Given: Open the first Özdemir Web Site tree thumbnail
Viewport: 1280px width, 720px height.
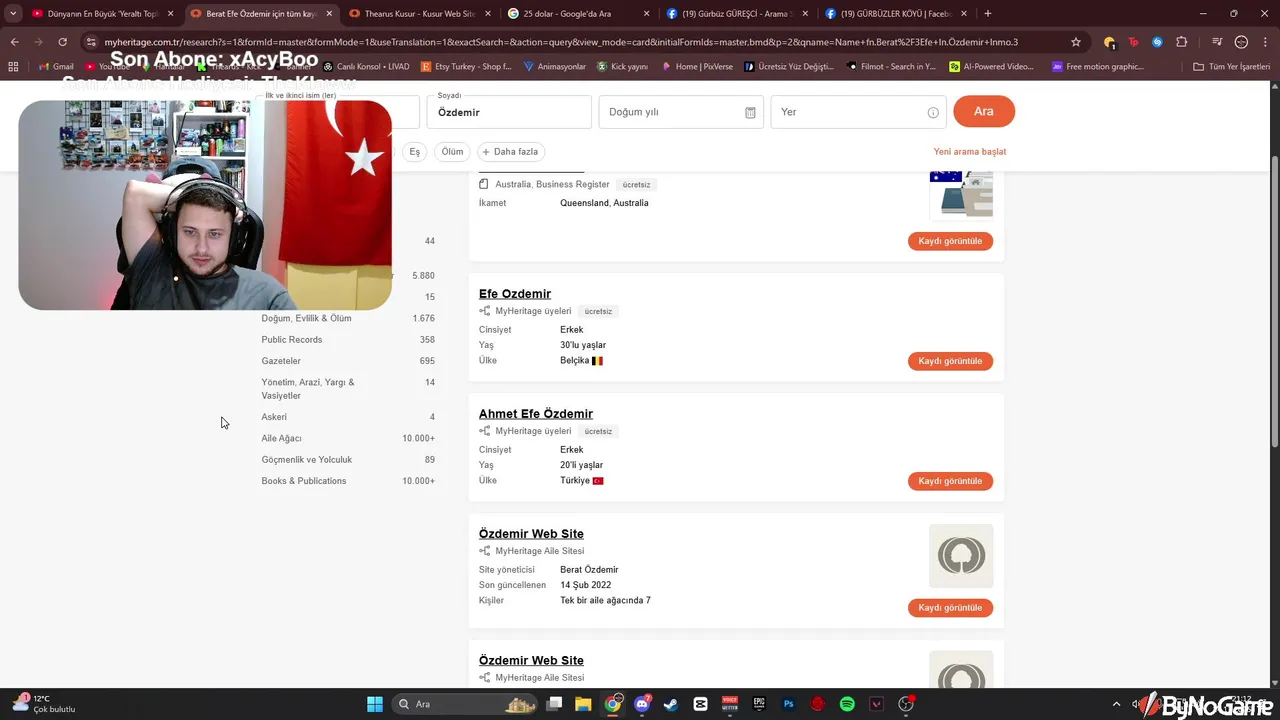Looking at the screenshot, I should click(961, 555).
